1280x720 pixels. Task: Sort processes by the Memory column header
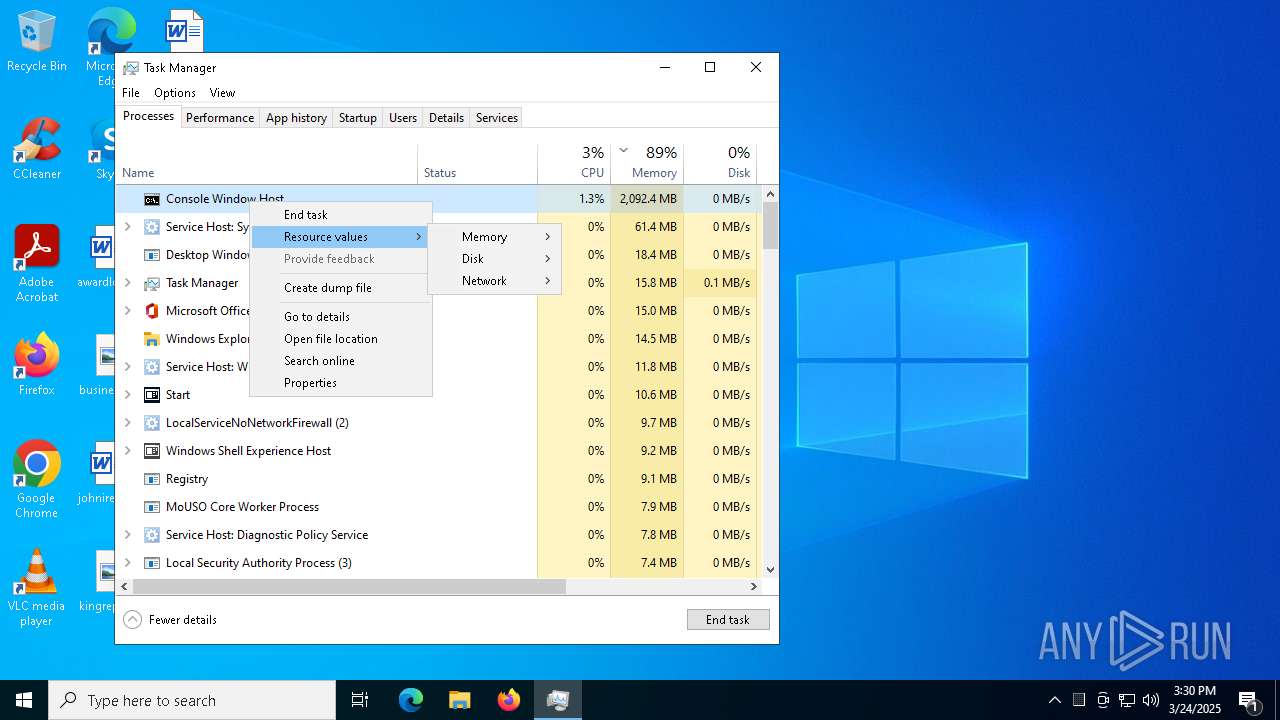pos(647,163)
